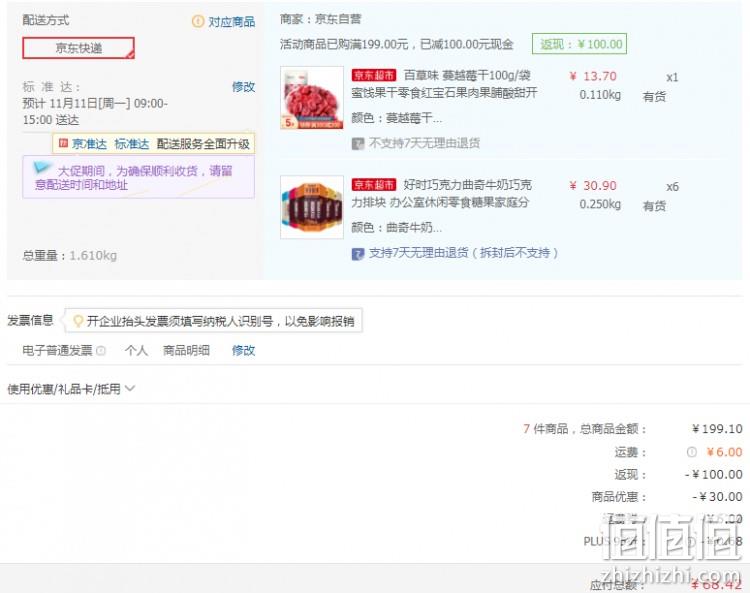750x593 pixels.
Task: Click total amount ¥199.10
Action: [717, 428]
